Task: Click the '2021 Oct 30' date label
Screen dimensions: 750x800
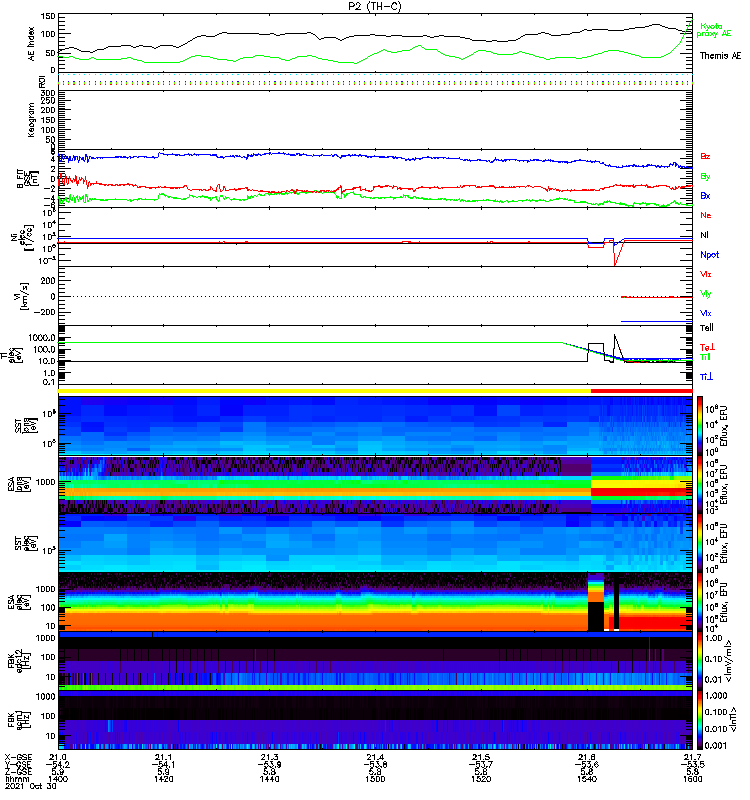Action: click(x=31, y=786)
